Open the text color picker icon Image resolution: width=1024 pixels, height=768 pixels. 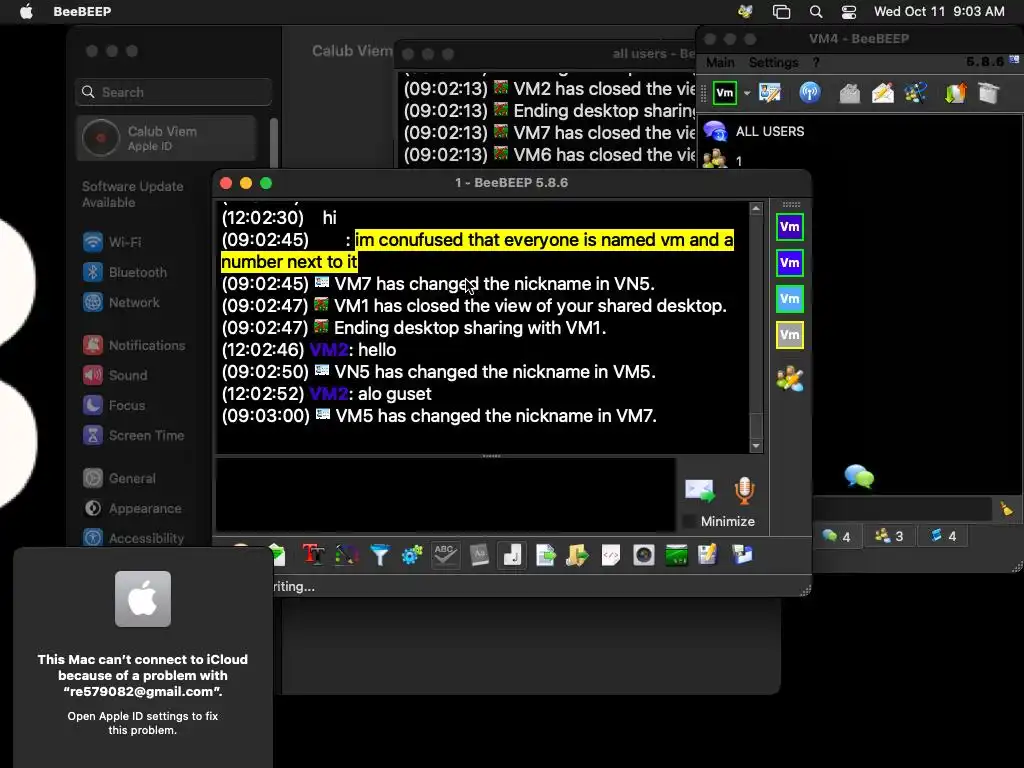tap(347, 555)
